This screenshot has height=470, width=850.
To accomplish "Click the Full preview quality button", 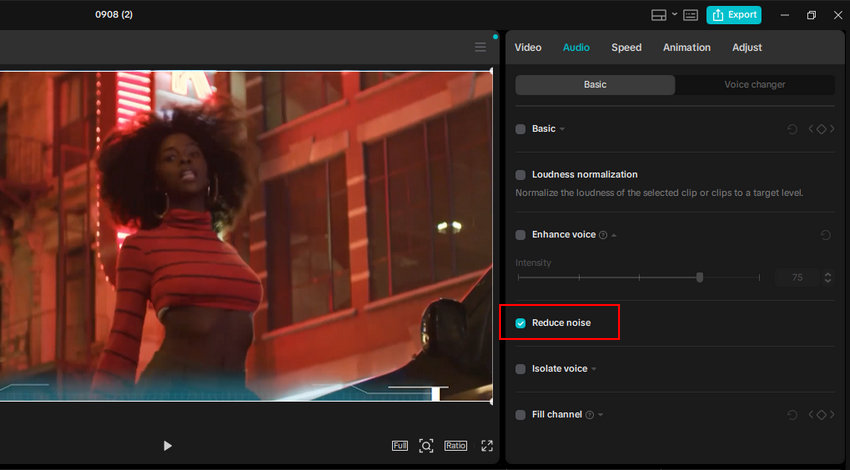I will click(400, 446).
